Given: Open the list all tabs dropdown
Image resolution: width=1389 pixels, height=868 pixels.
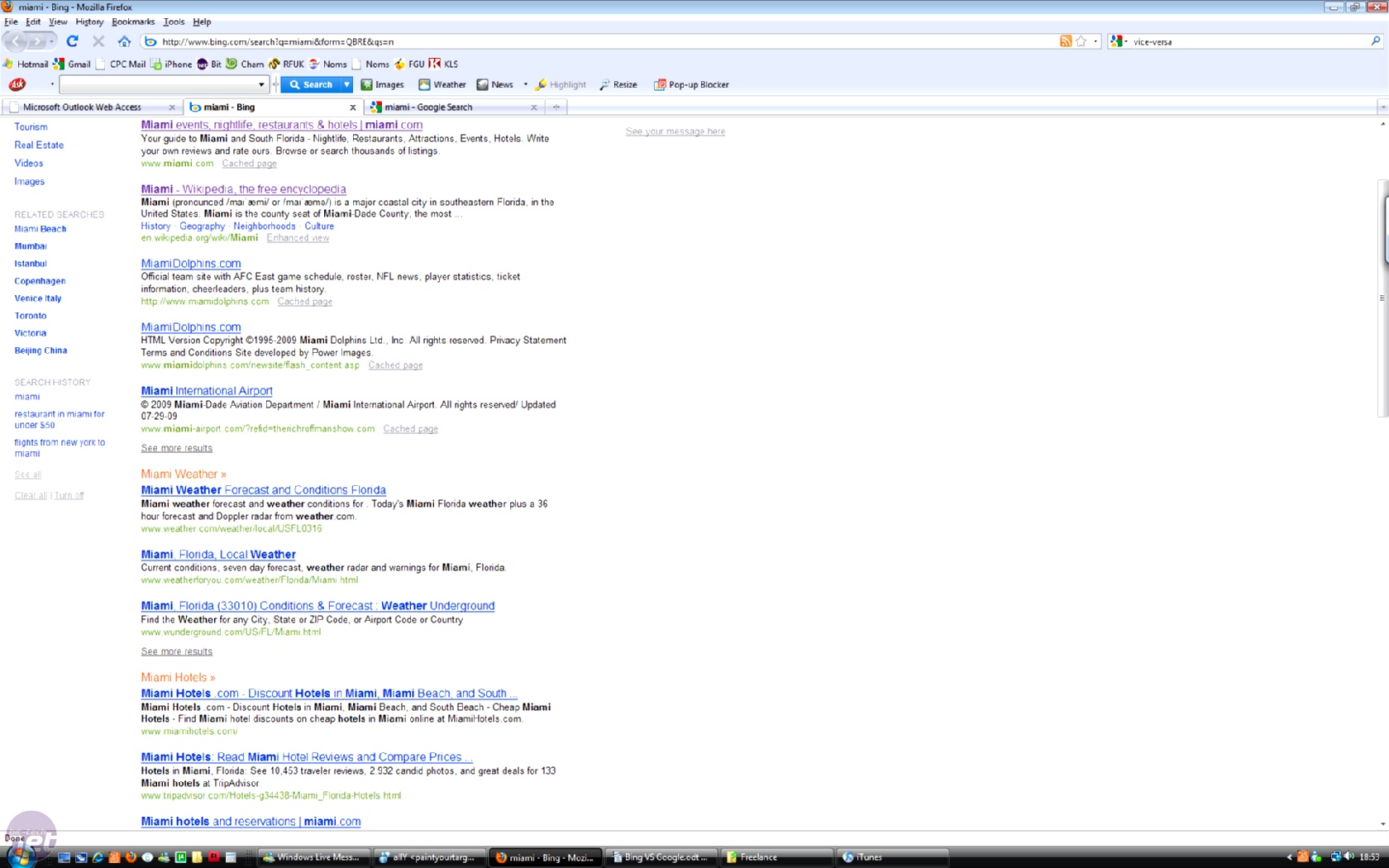Looking at the screenshot, I should pyautogui.click(x=1382, y=107).
